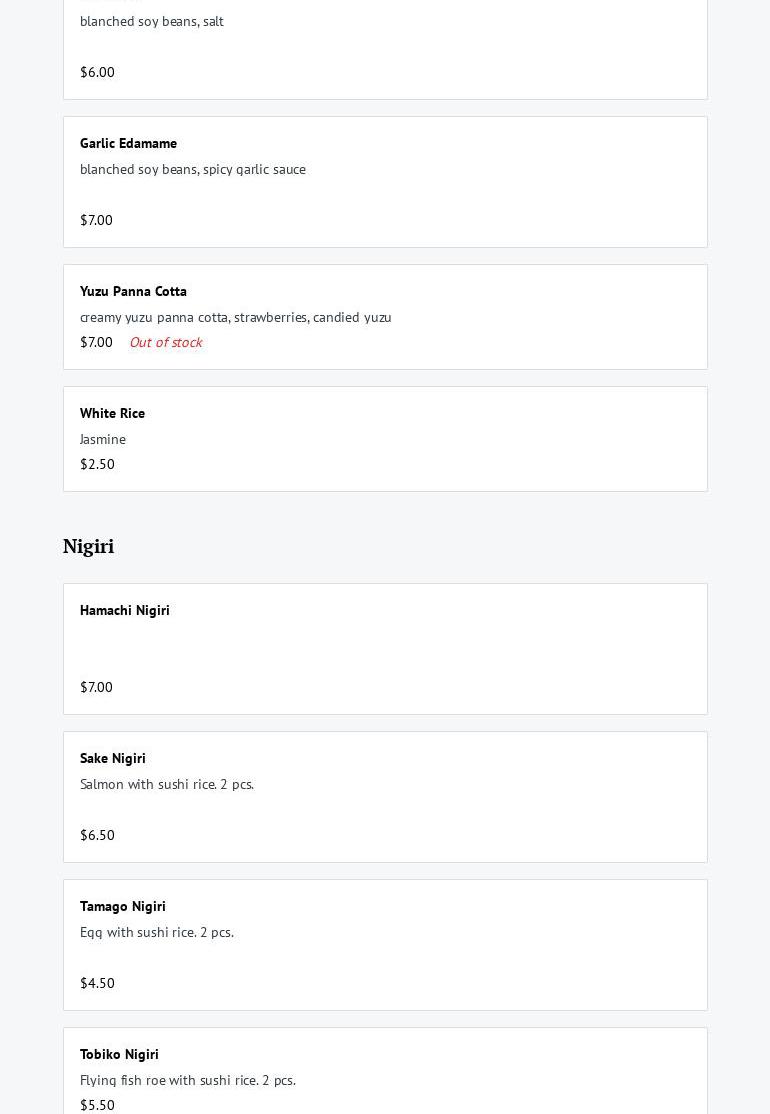The height and width of the screenshot is (1114, 770).
Task: Click the Jasmine description text
Action: tap(103, 439)
